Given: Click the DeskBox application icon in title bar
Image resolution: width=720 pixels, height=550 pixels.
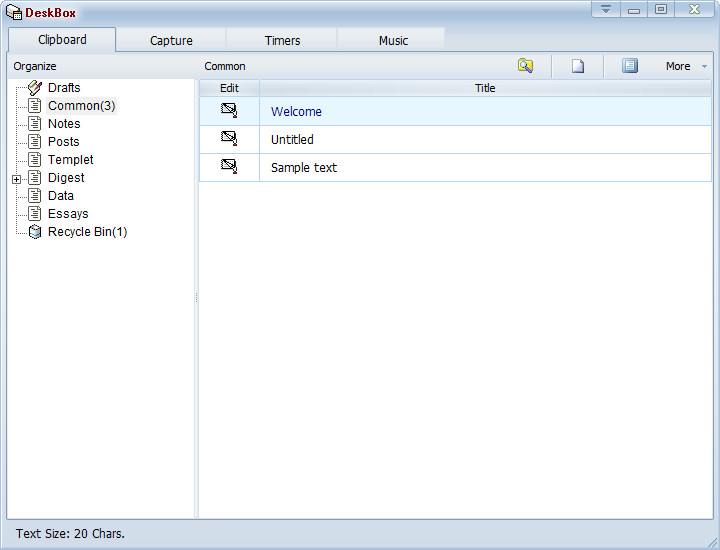Looking at the screenshot, I should (x=14, y=12).
